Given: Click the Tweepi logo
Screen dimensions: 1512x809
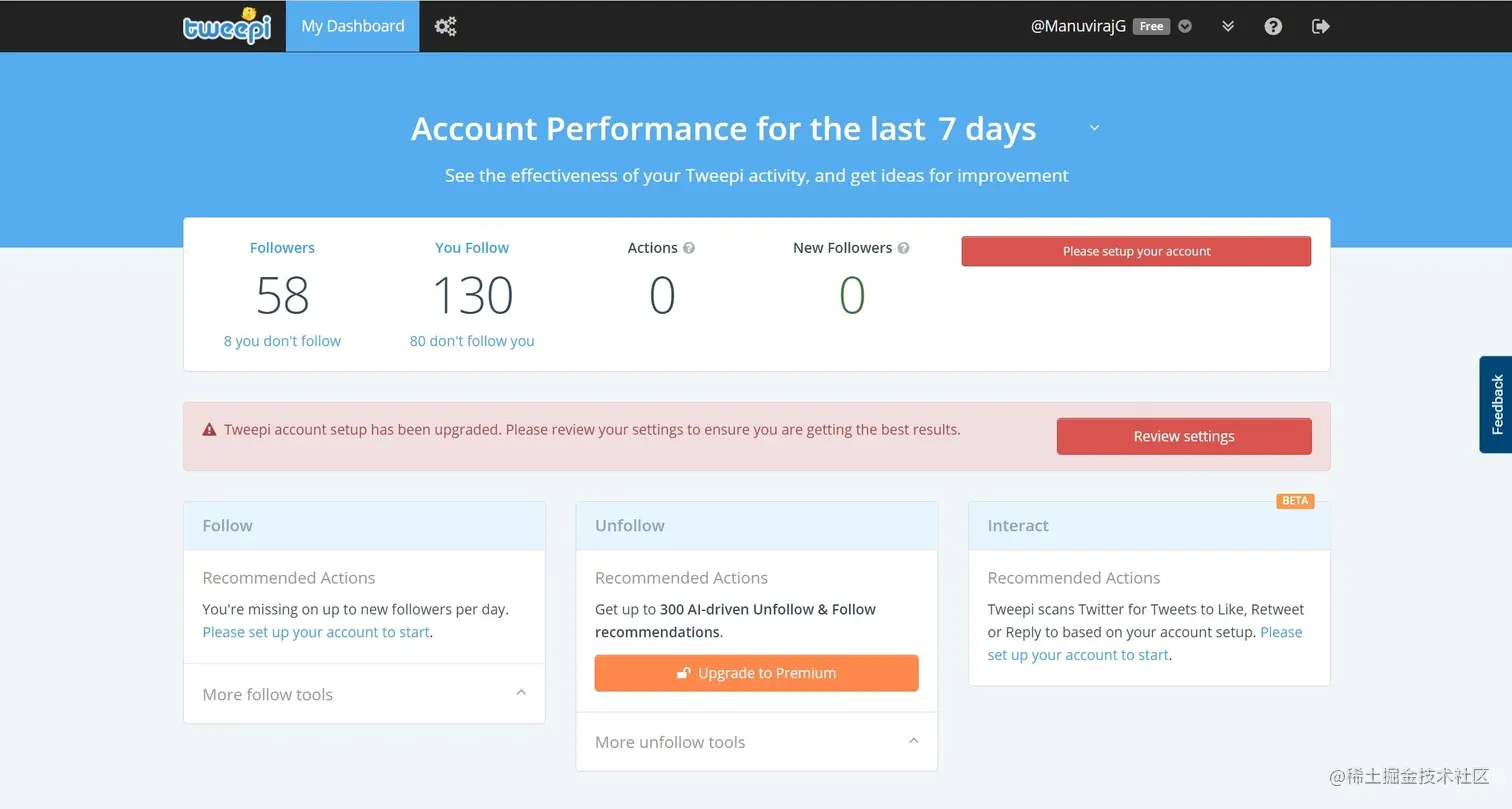Looking at the screenshot, I should [x=227, y=26].
